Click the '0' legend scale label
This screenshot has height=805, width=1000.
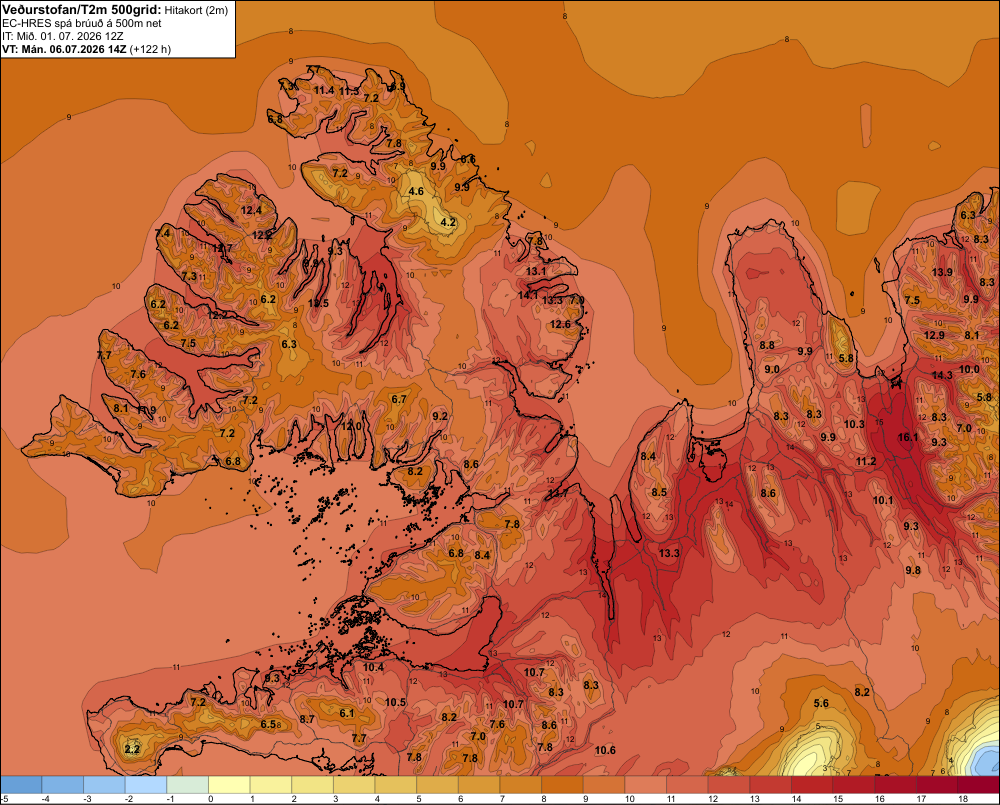[210, 799]
